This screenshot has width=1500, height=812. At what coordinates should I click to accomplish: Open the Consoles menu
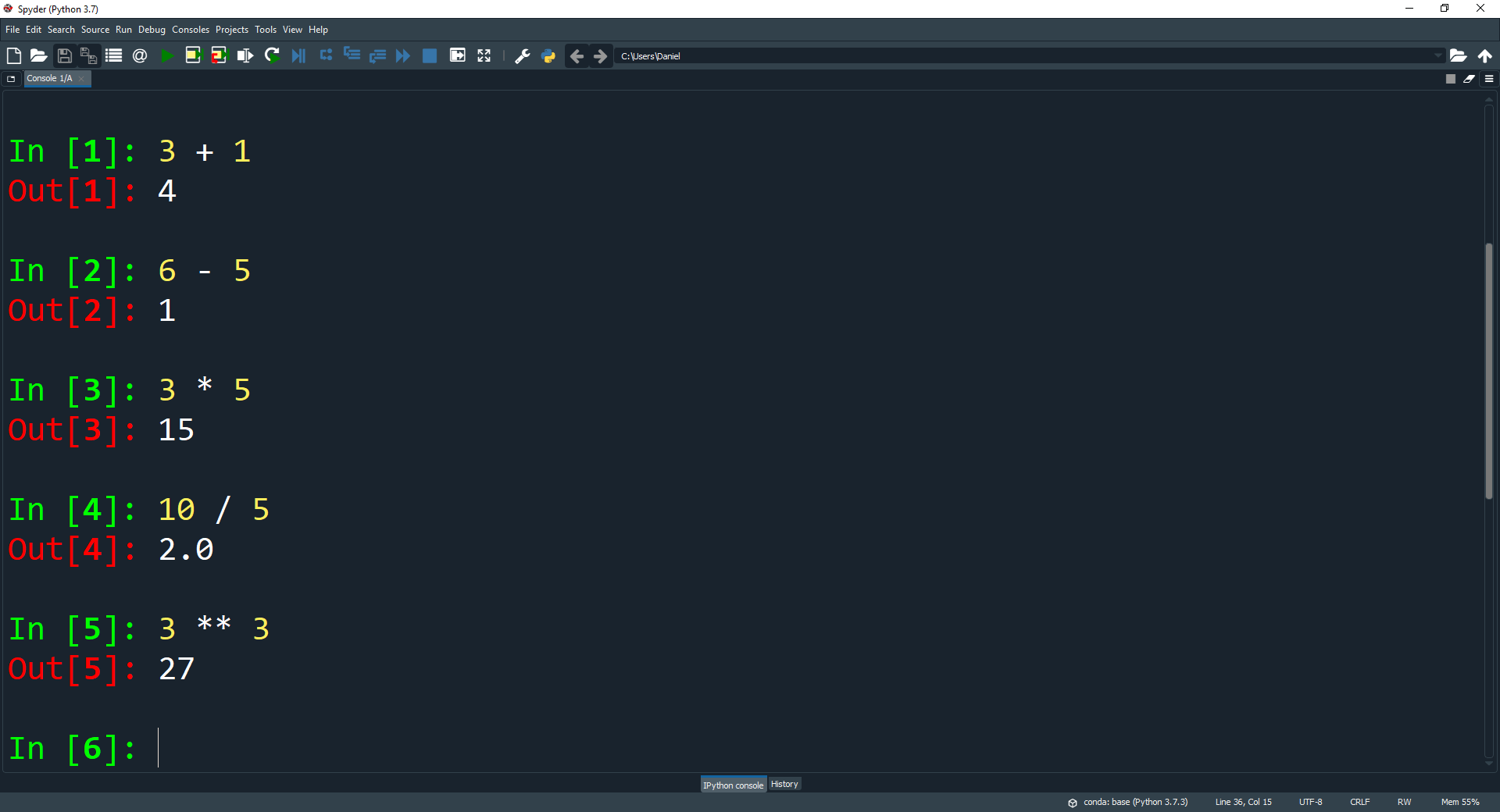click(x=191, y=30)
